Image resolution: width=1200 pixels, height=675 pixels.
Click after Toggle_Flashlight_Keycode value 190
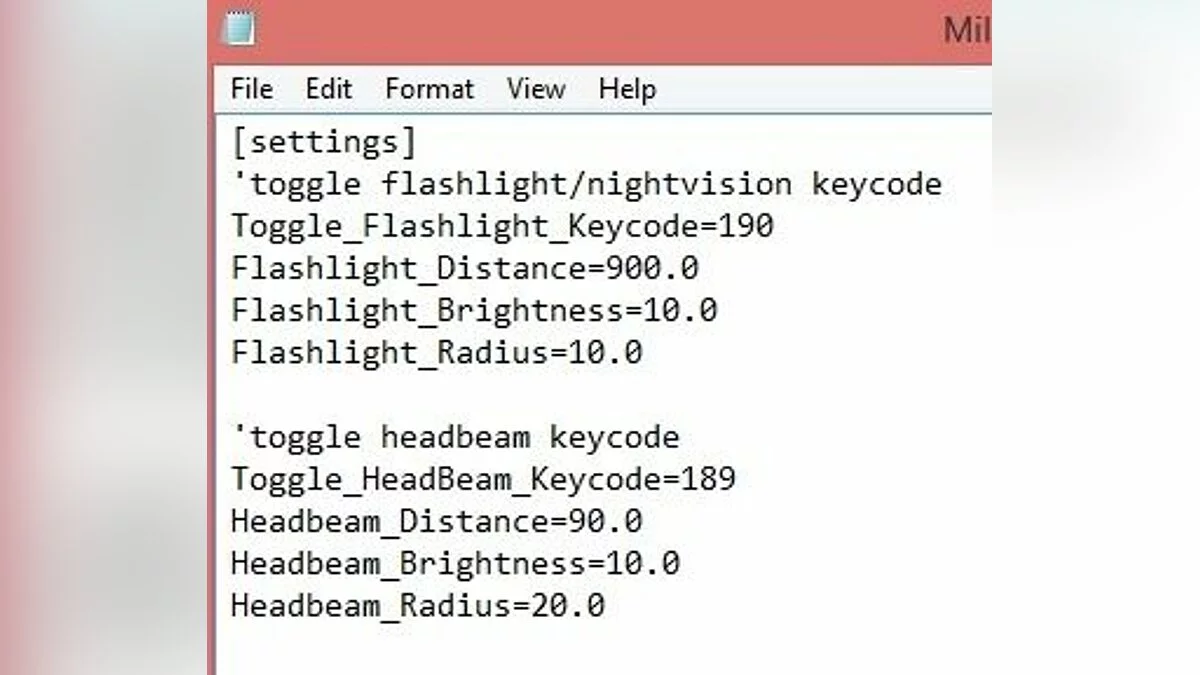point(775,226)
